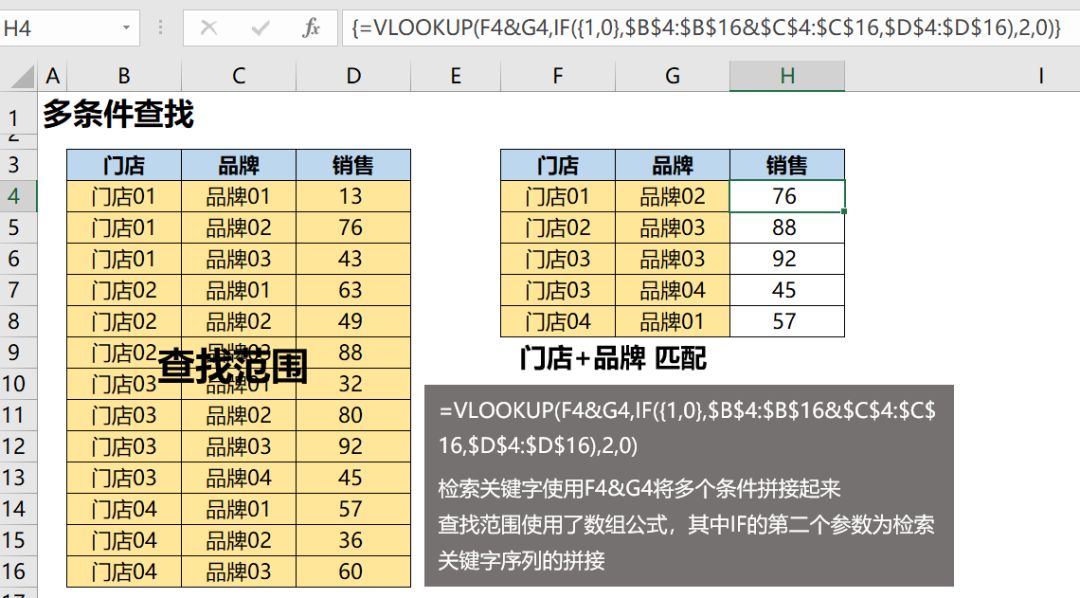This screenshot has width=1080, height=598.
Task: Select column D header
Action: coord(353,76)
